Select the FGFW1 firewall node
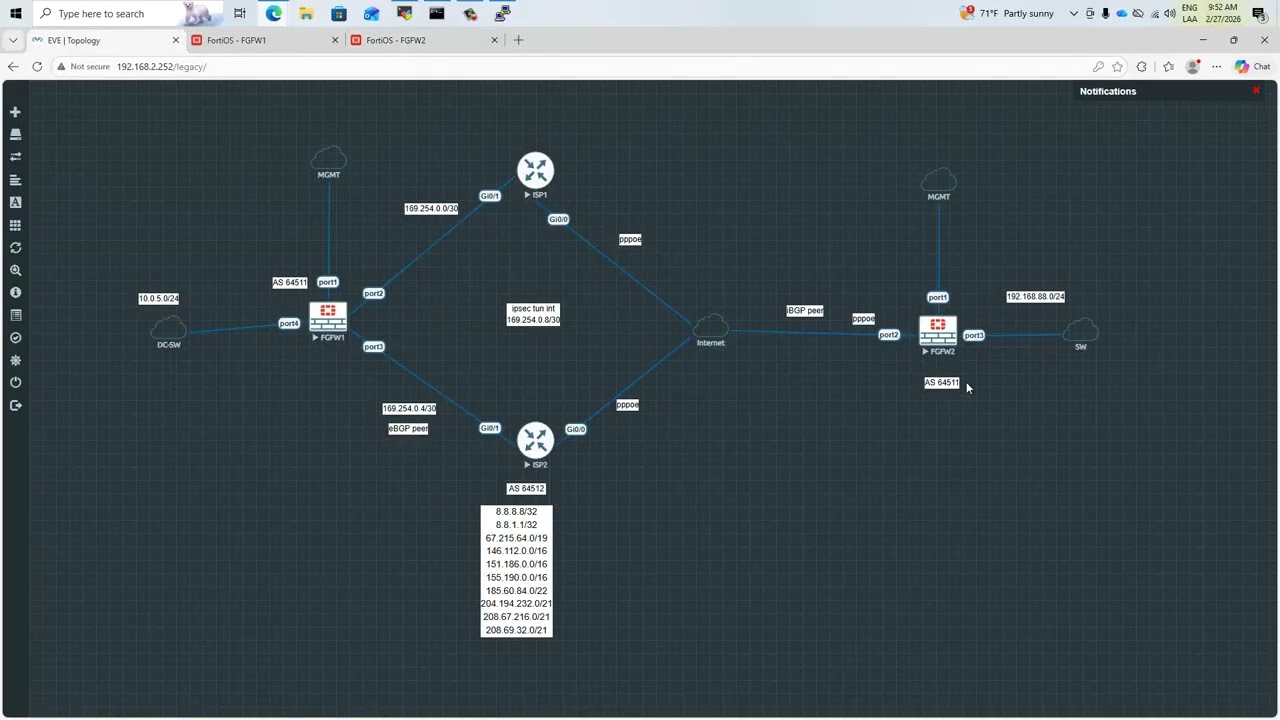1280x720 pixels. [328, 317]
